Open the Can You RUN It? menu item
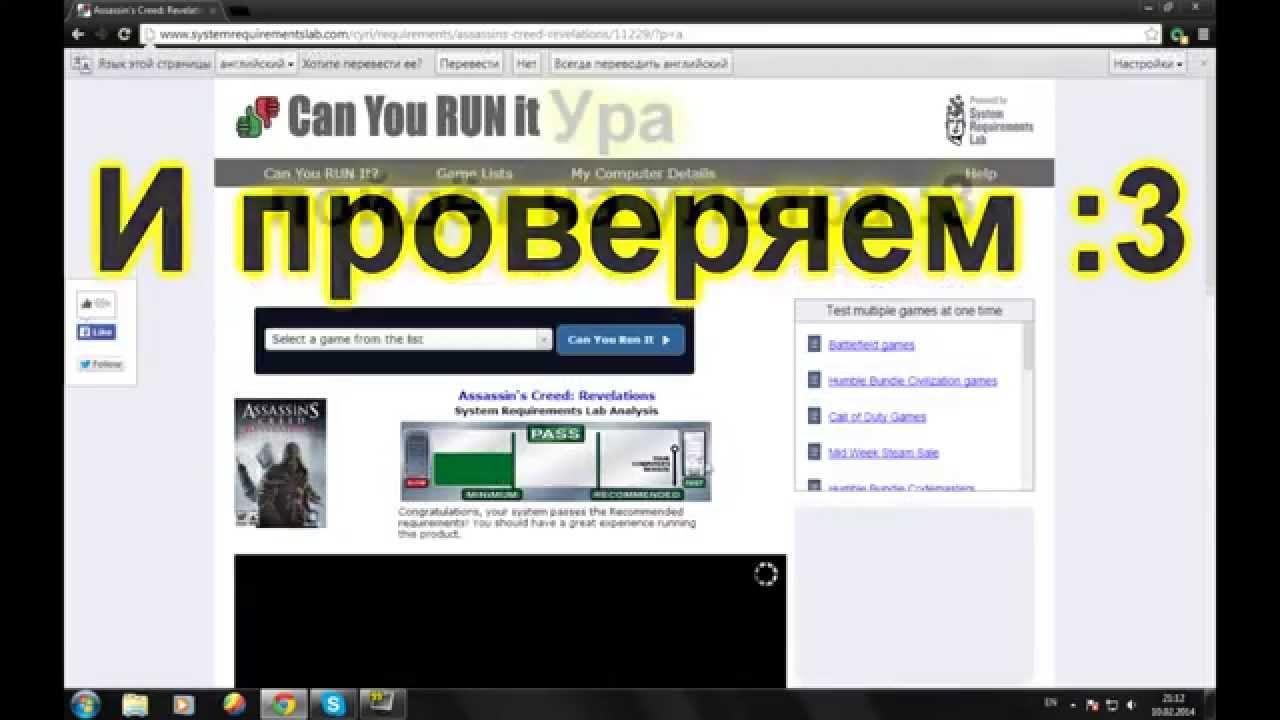This screenshot has width=1280, height=720. (321, 173)
